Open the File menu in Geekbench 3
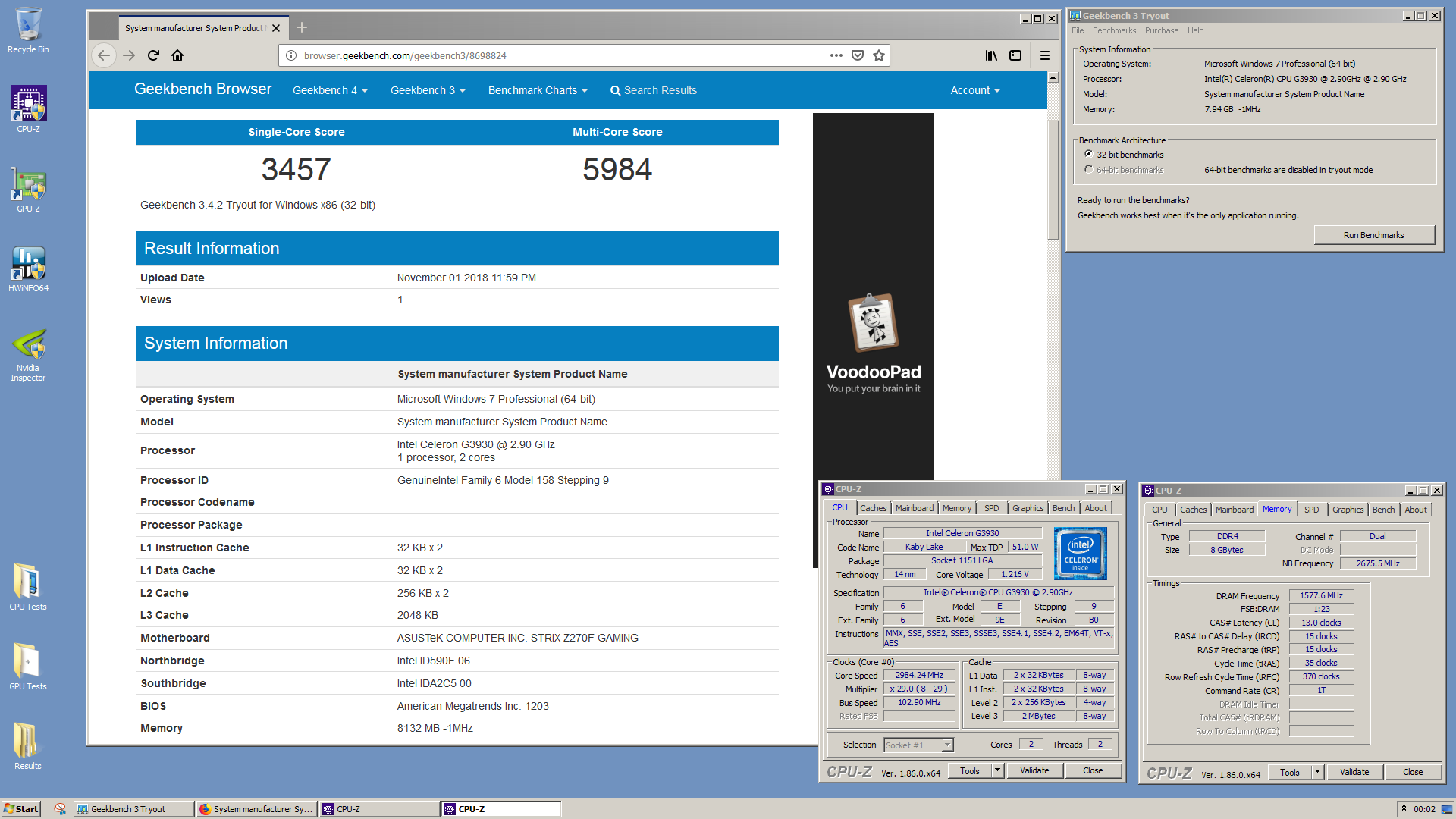This screenshot has height=819, width=1456. [x=1078, y=30]
